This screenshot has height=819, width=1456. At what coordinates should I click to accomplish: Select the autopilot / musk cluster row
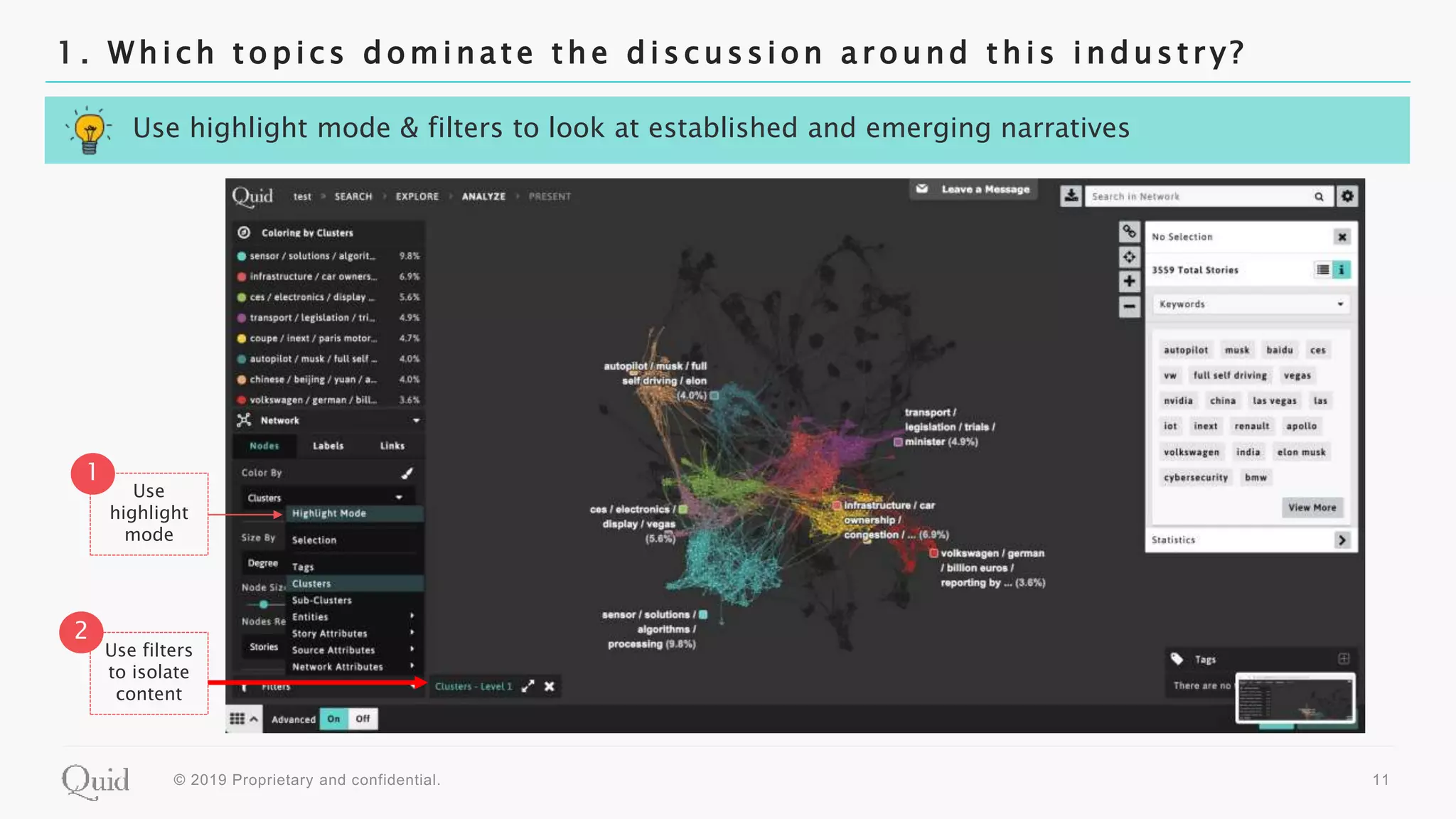coord(328,359)
